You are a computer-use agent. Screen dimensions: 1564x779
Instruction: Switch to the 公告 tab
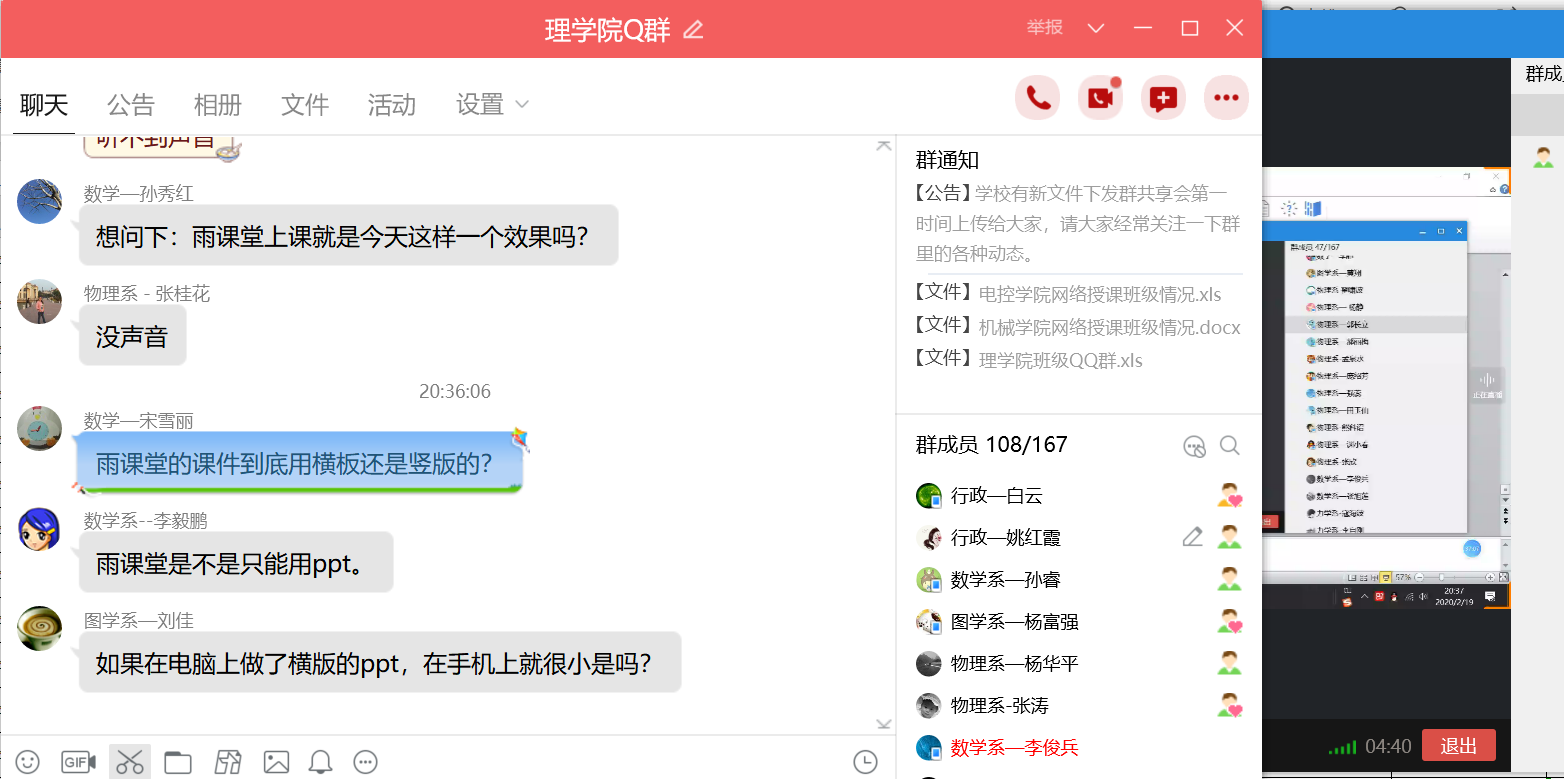coord(131,105)
